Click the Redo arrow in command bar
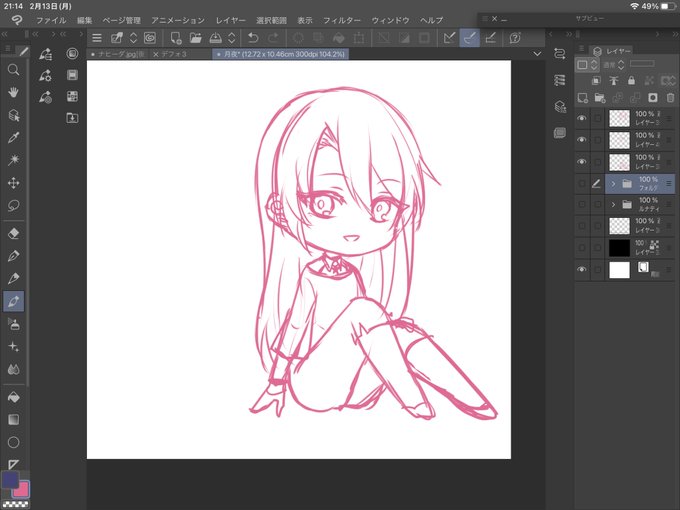 click(x=273, y=38)
